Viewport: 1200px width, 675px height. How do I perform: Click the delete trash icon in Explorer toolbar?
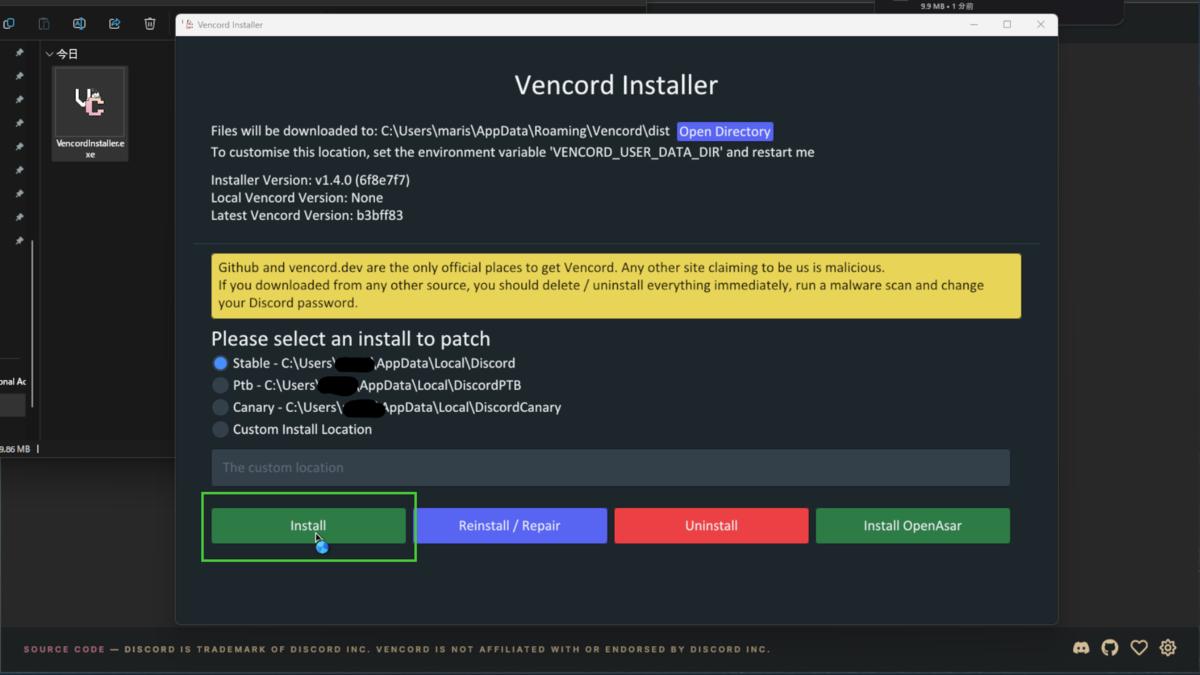point(150,24)
